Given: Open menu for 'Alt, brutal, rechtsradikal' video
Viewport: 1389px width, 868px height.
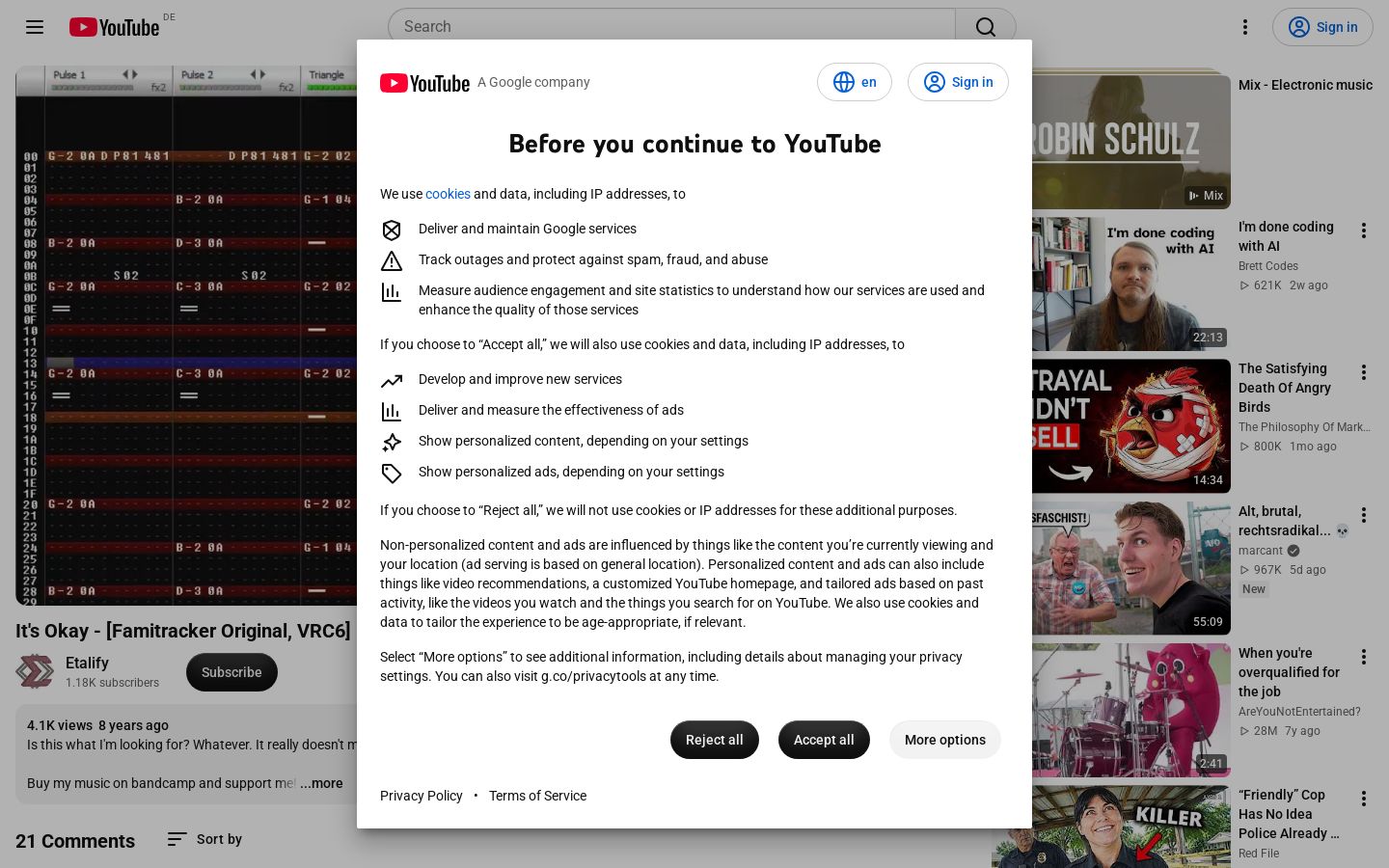Looking at the screenshot, I should tap(1364, 515).
